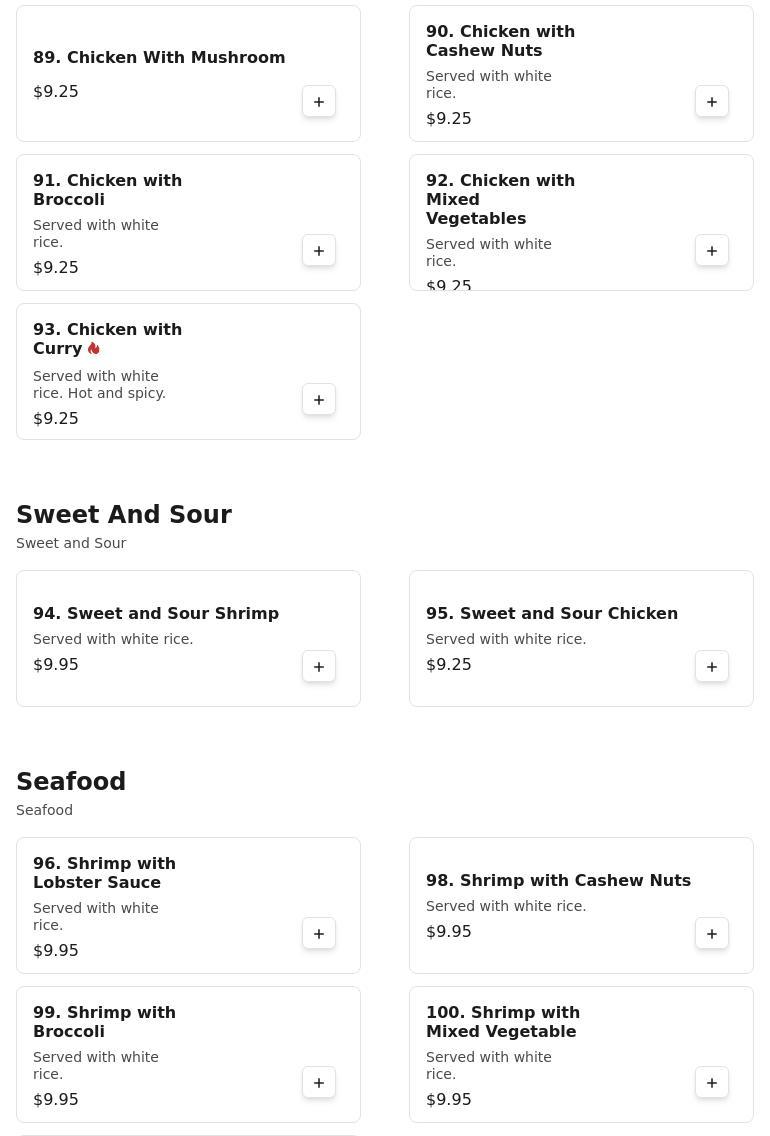Add Shrimp with Cashew Nuts to cart

point(712,933)
